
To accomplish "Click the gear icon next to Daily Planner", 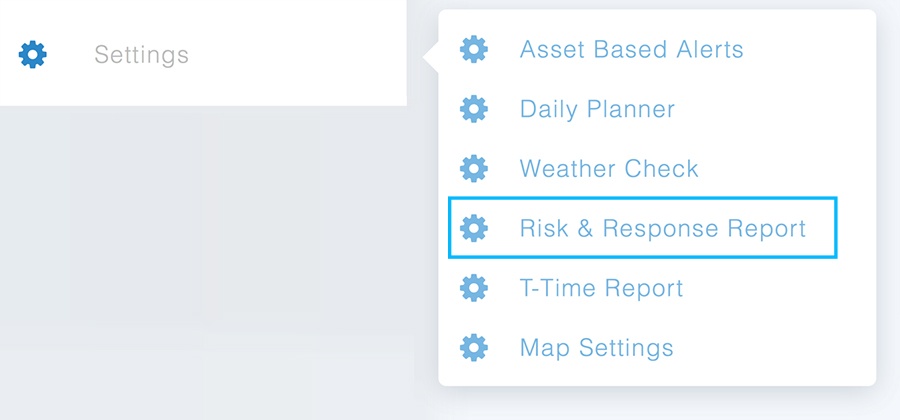I will point(474,108).
